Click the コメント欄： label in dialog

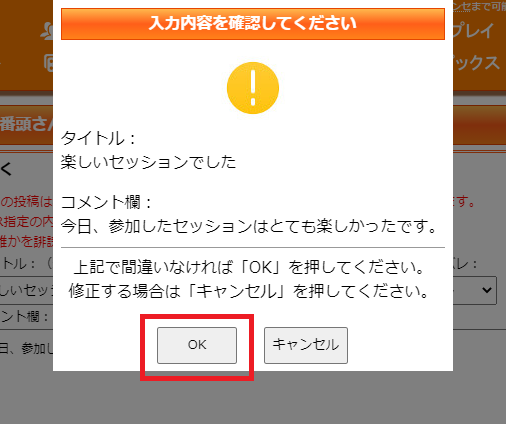(107, 202)
